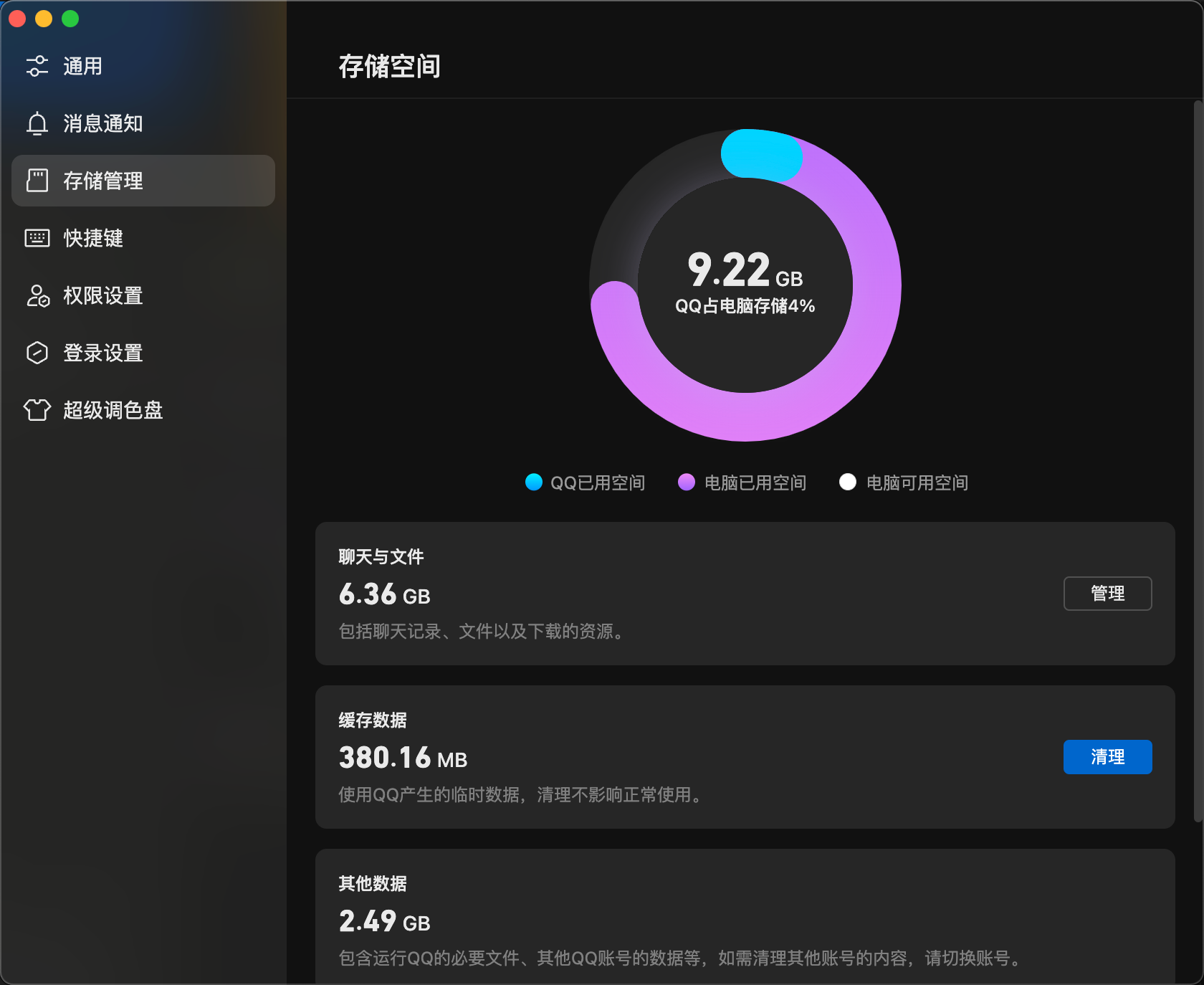Click the sliders icon beside 通用
The height and width of the screenshot is (985, 1204).
pyautogui.click(x=37, y=66)
